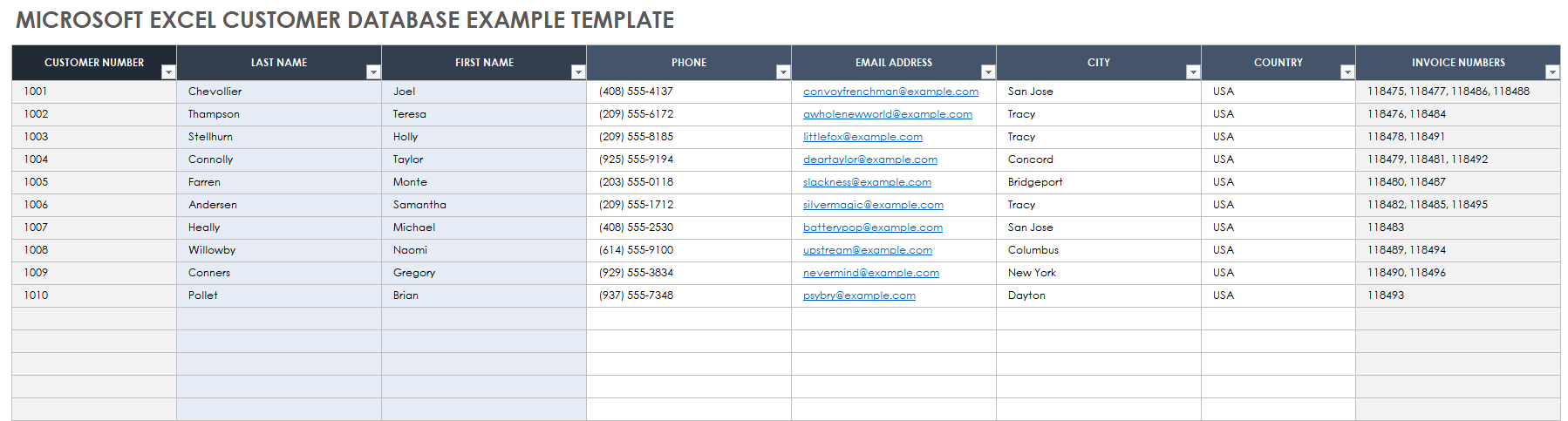The width and height of the screenshot is (1568, 421).
Task: Click the littlefox@example.com link
Action: (862, 137)
